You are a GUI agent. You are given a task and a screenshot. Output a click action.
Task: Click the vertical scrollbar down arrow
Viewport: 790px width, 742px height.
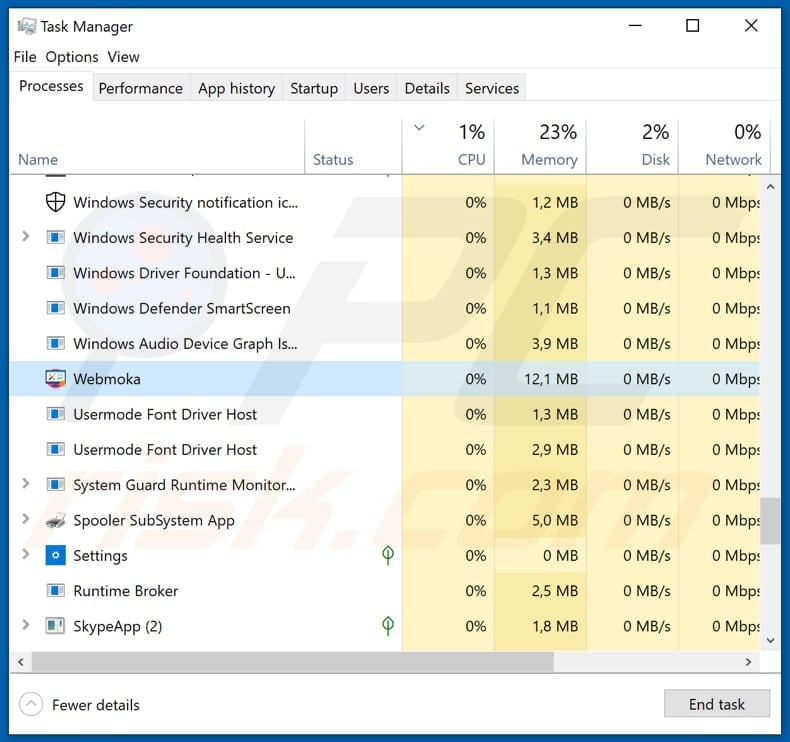click(770, 641)
